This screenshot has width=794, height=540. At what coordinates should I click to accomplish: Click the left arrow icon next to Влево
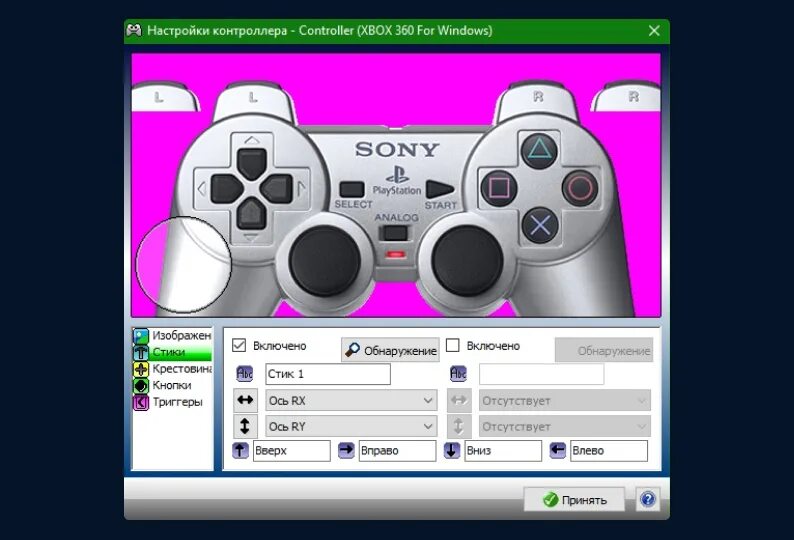(x=558, y=450)
